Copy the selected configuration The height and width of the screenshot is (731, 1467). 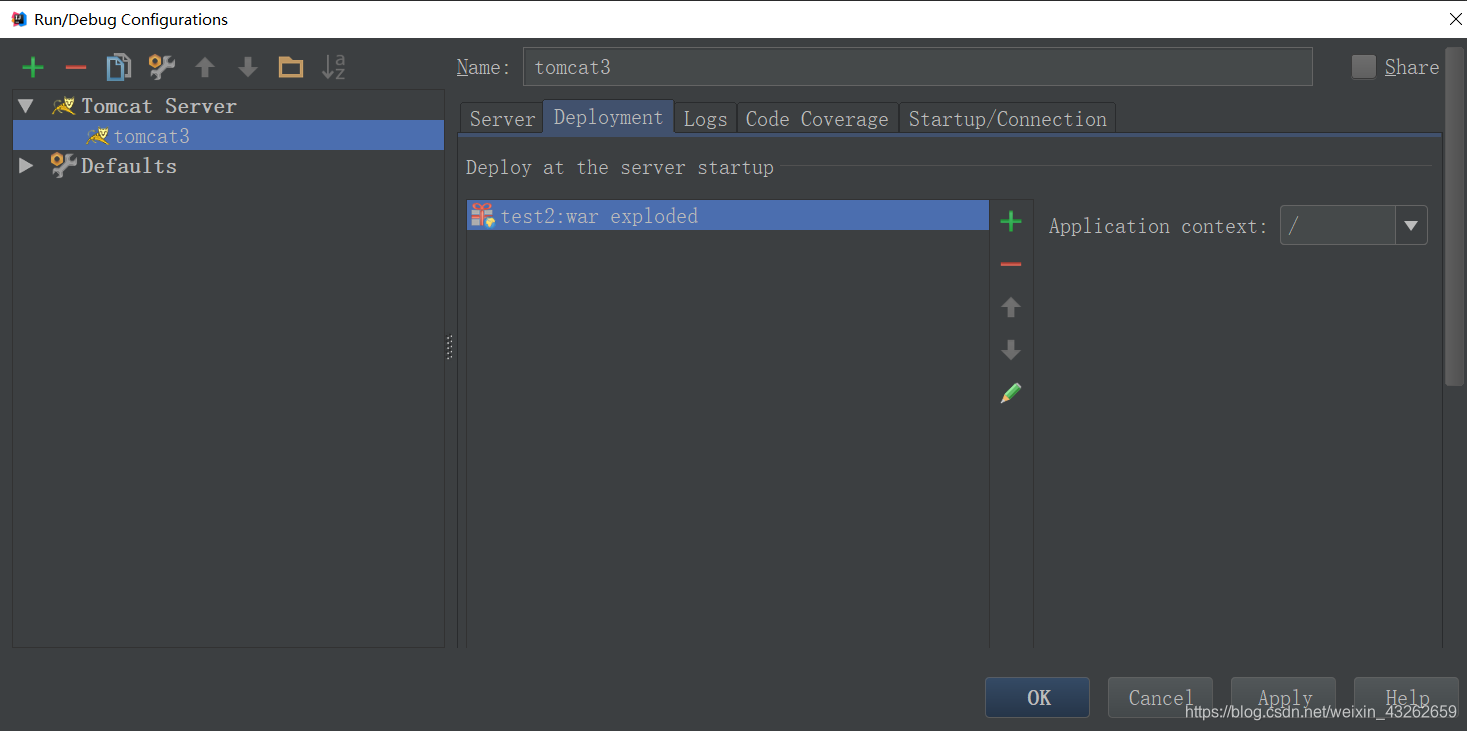click(119, 67)
